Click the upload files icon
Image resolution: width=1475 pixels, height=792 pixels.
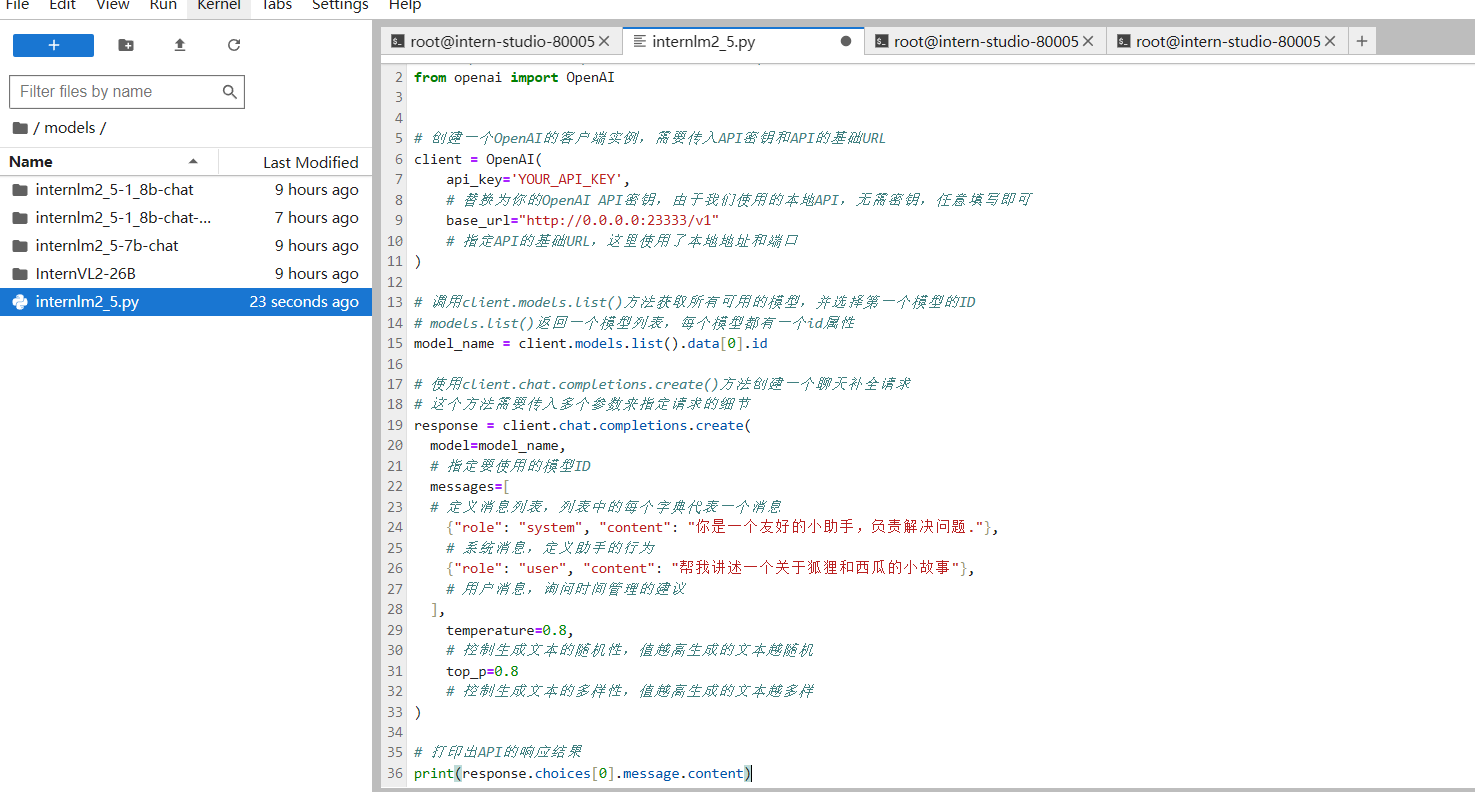tap(180, 45)
